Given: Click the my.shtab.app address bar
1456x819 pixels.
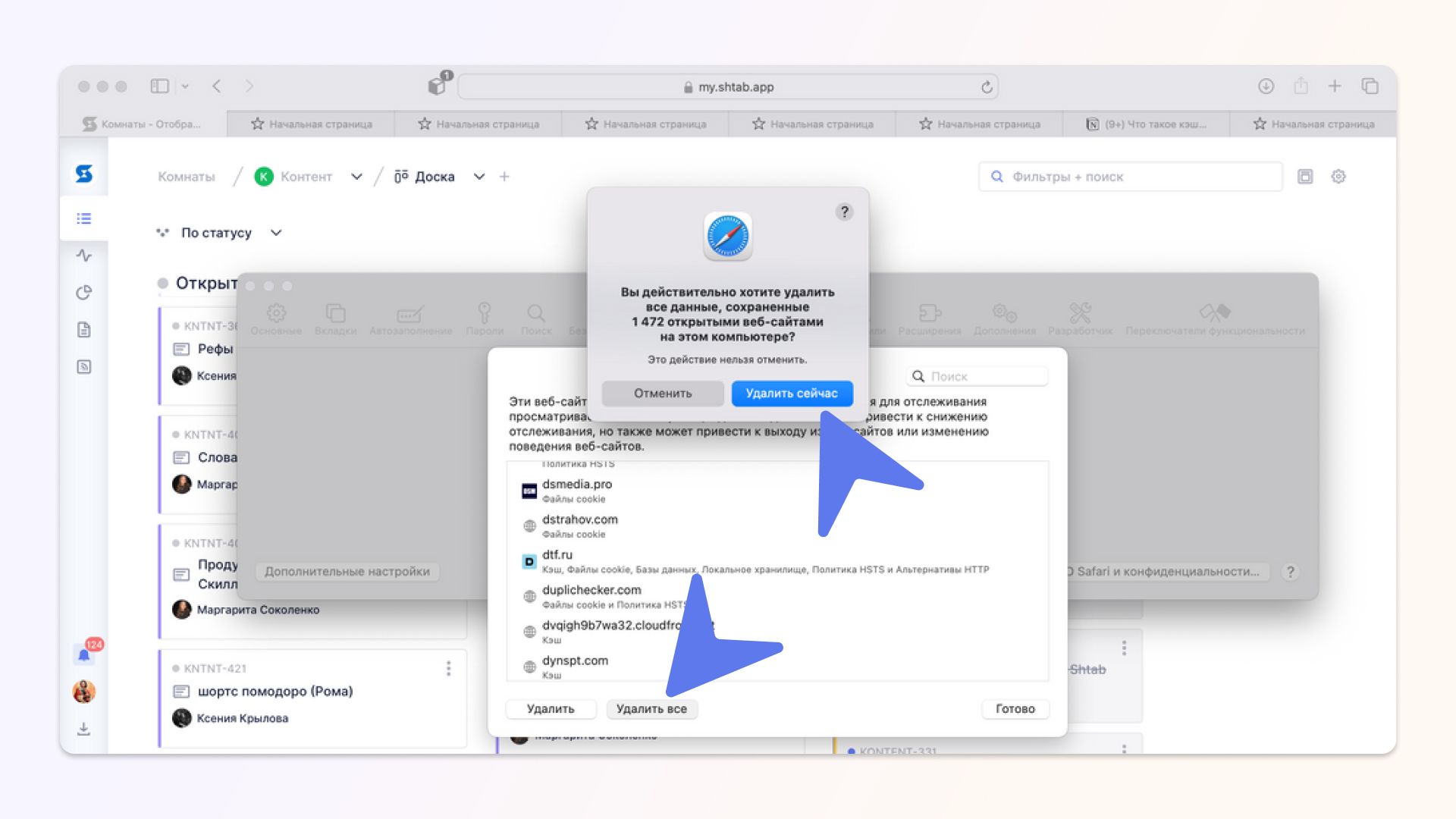Looking at the screenshot, I should tap(728, 86).
